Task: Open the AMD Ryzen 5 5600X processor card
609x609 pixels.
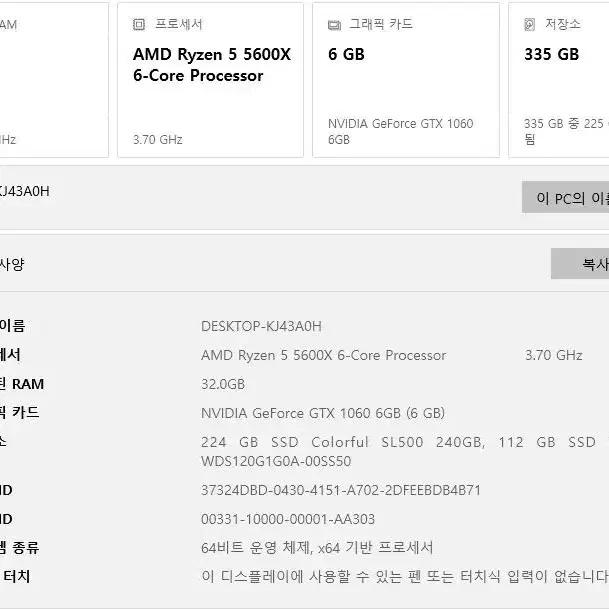Action: tap(211, 80)
